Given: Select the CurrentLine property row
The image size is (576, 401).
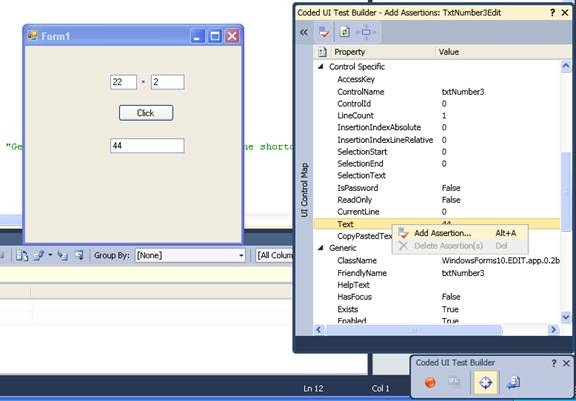Looking at the screenshot, I should coord(437,212).
